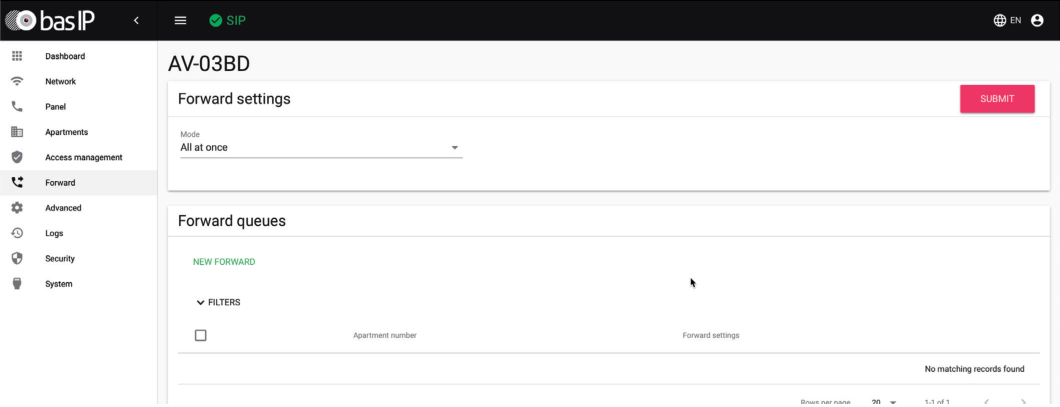Click the Apartments building icon
The width and height of the screenshot is (1060, 407).
(17, 132)
